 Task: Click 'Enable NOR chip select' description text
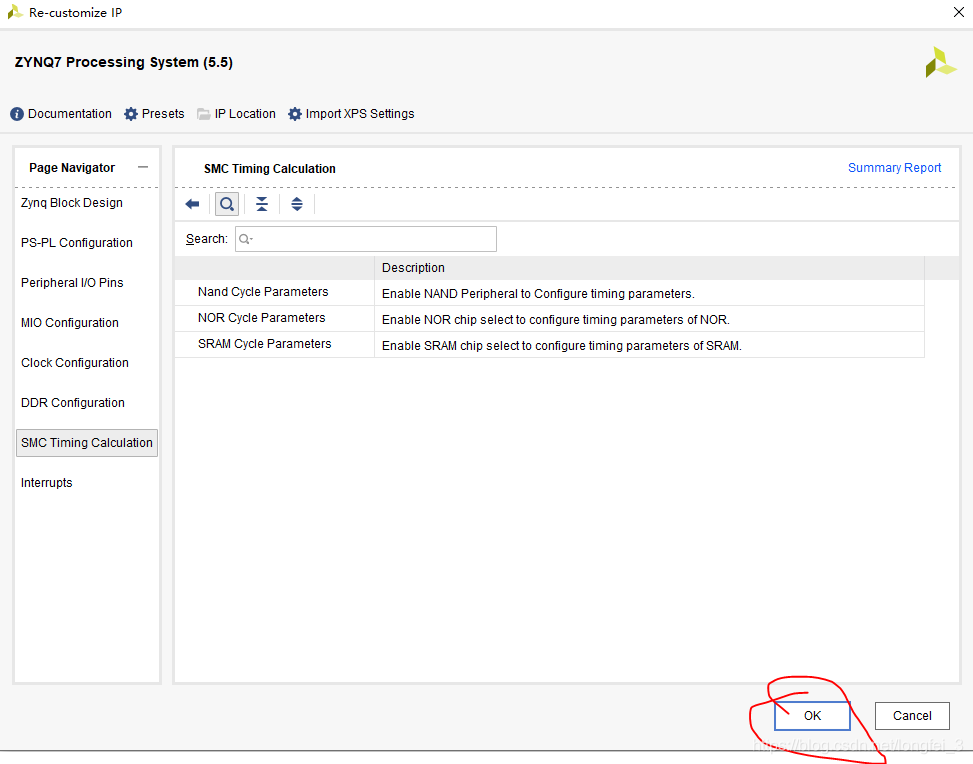[555, 320]
